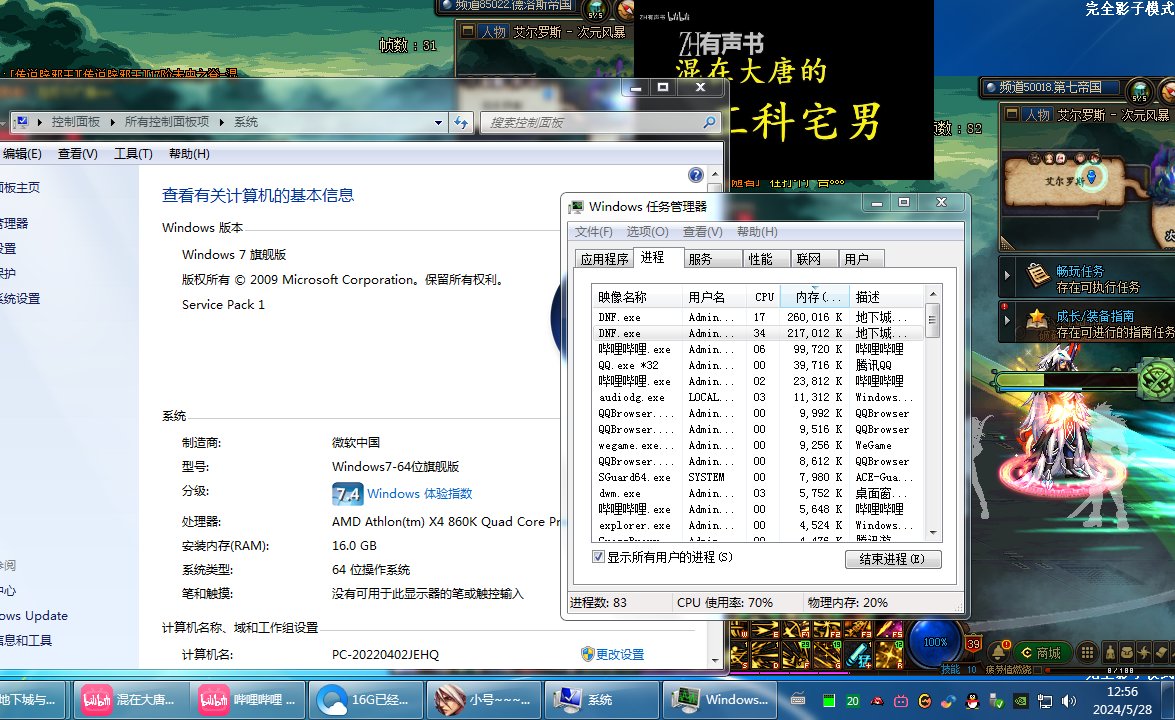
Task: Click the game bell notification icon
Action: [x=997, y=652]
